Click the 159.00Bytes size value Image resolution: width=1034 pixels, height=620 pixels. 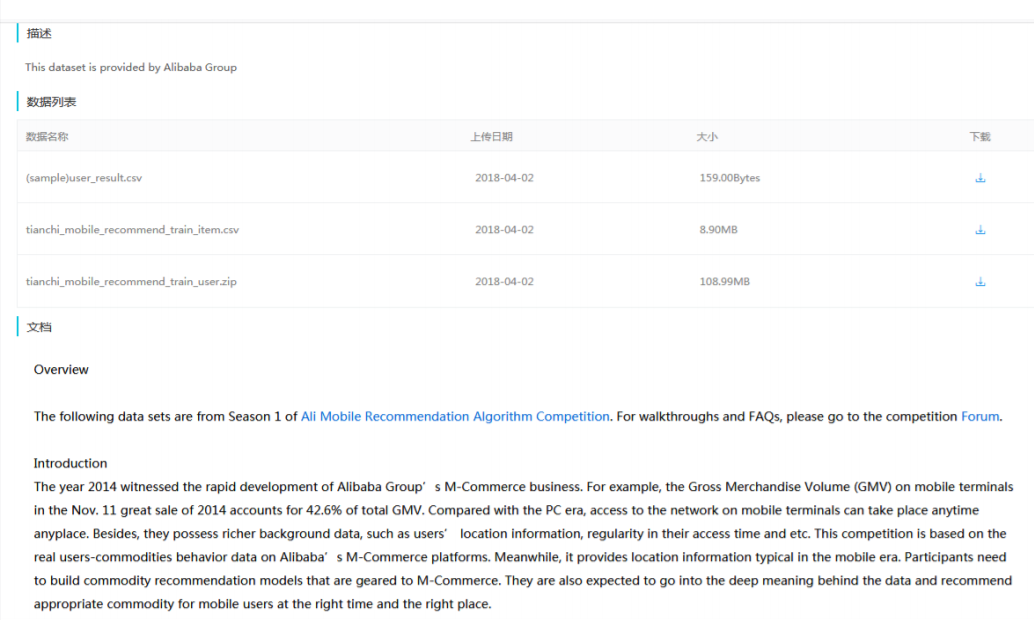pos(729,178)
